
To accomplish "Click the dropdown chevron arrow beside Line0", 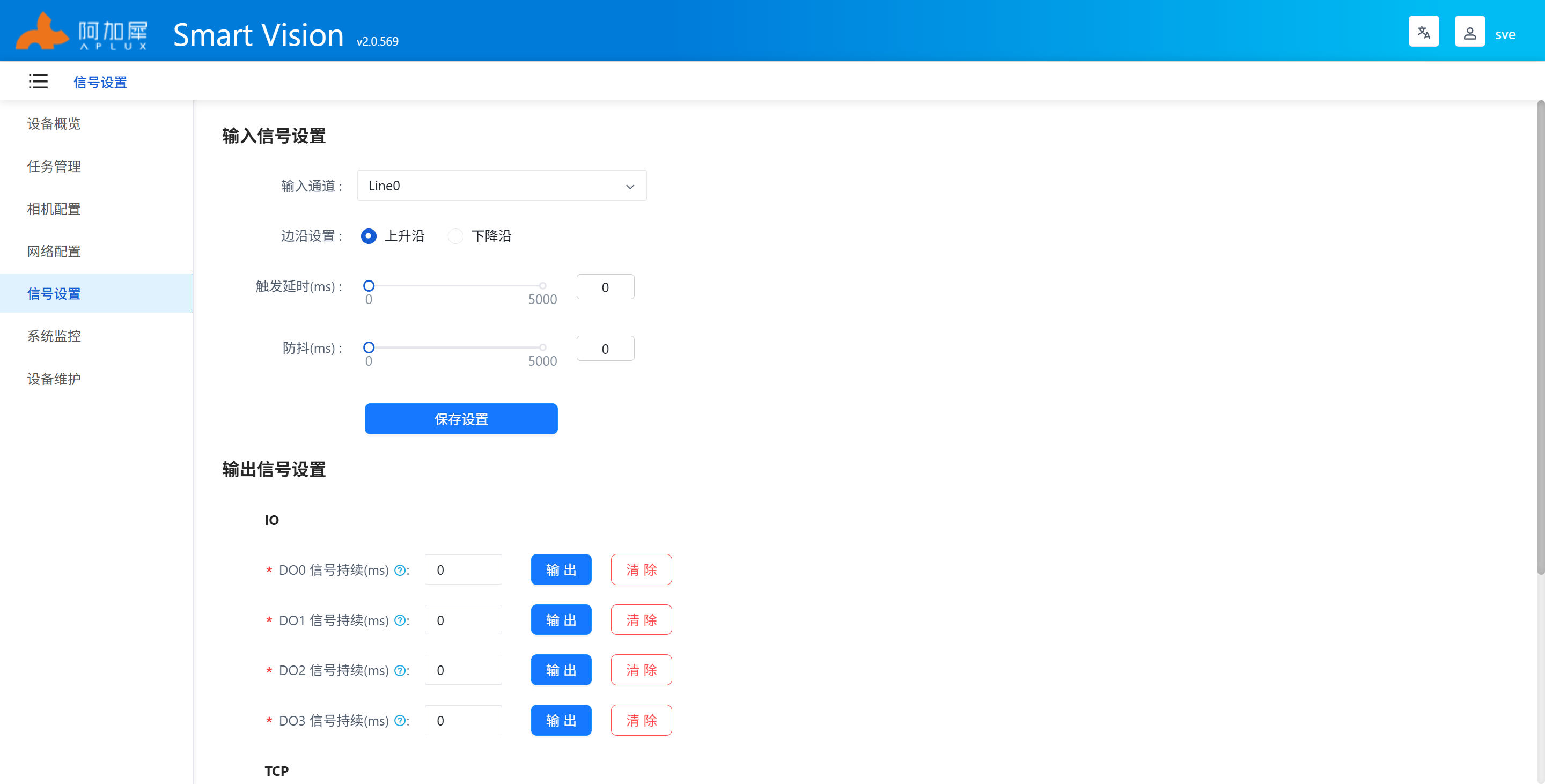I will [x=630, y=187].
